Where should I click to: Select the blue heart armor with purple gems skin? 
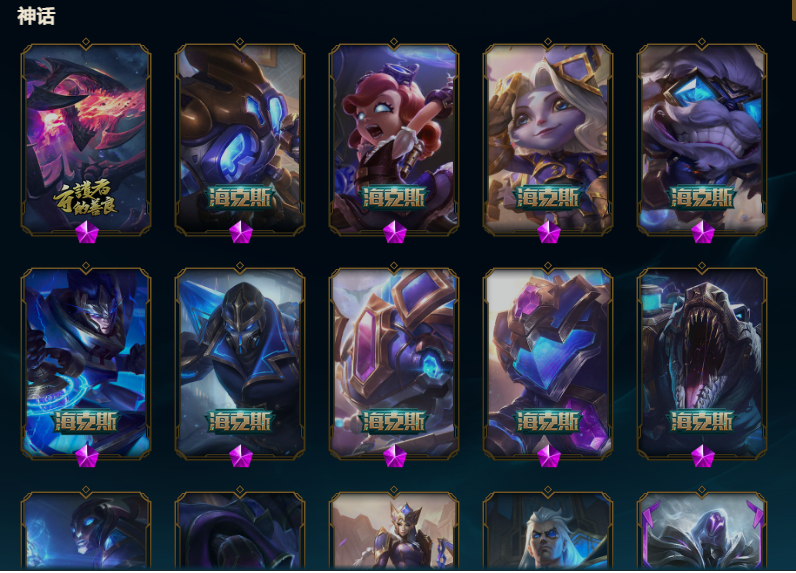pyautogui.click(x=548, y=362)
